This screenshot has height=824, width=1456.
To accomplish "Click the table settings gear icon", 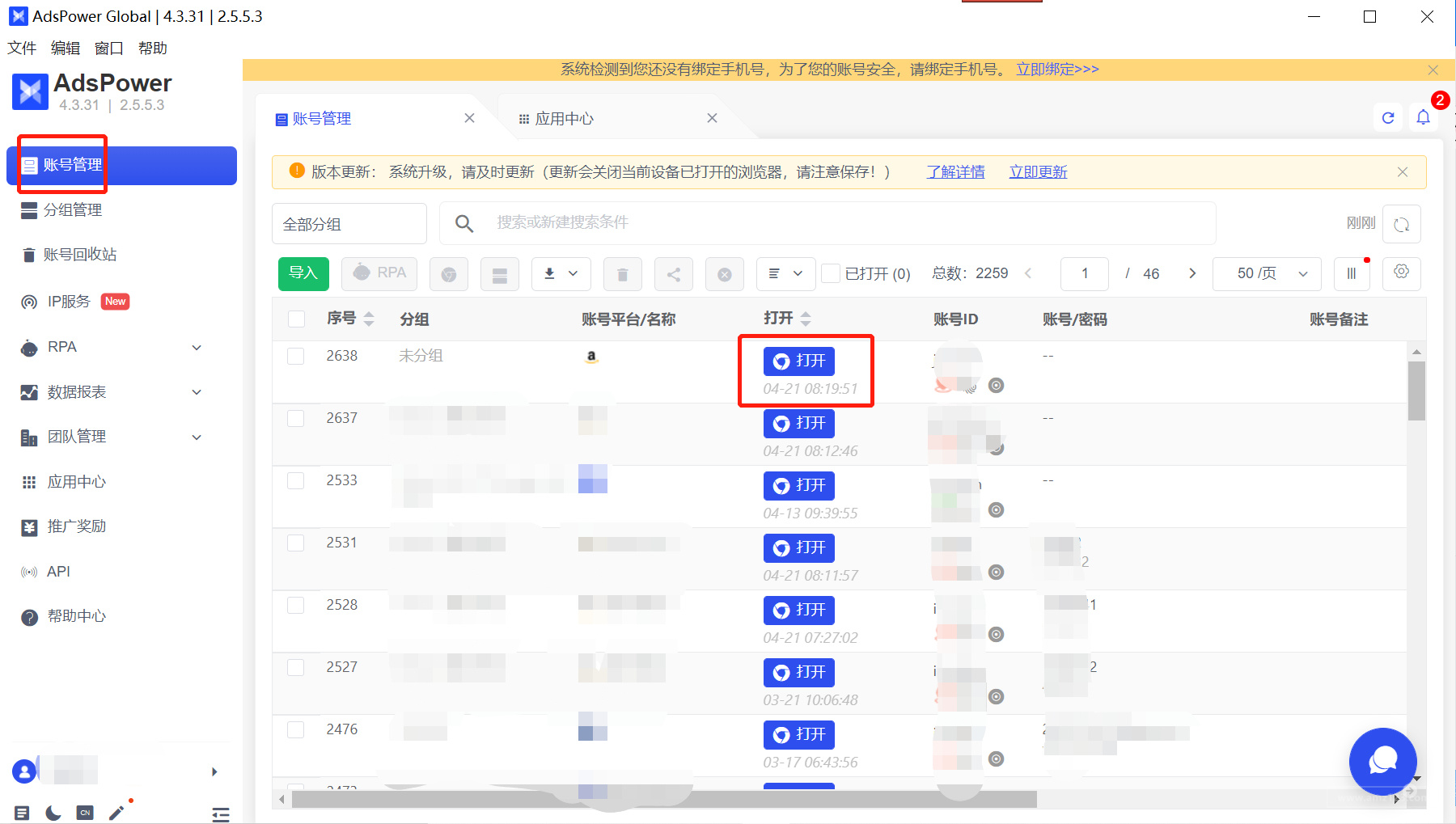I will pyautogui.click(x=1402, y=273).
